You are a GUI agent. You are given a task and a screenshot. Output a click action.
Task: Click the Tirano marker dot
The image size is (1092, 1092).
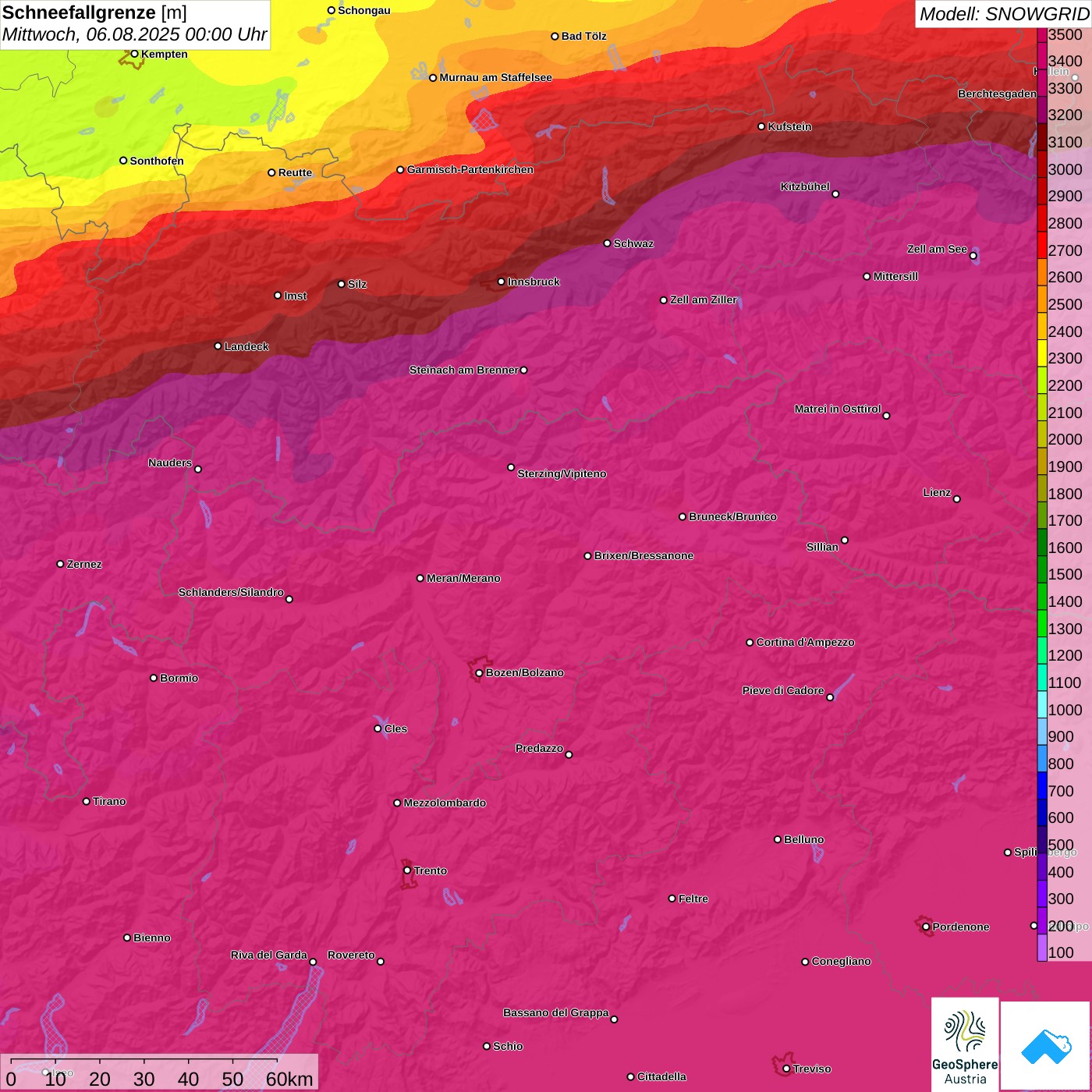point(87,802)
